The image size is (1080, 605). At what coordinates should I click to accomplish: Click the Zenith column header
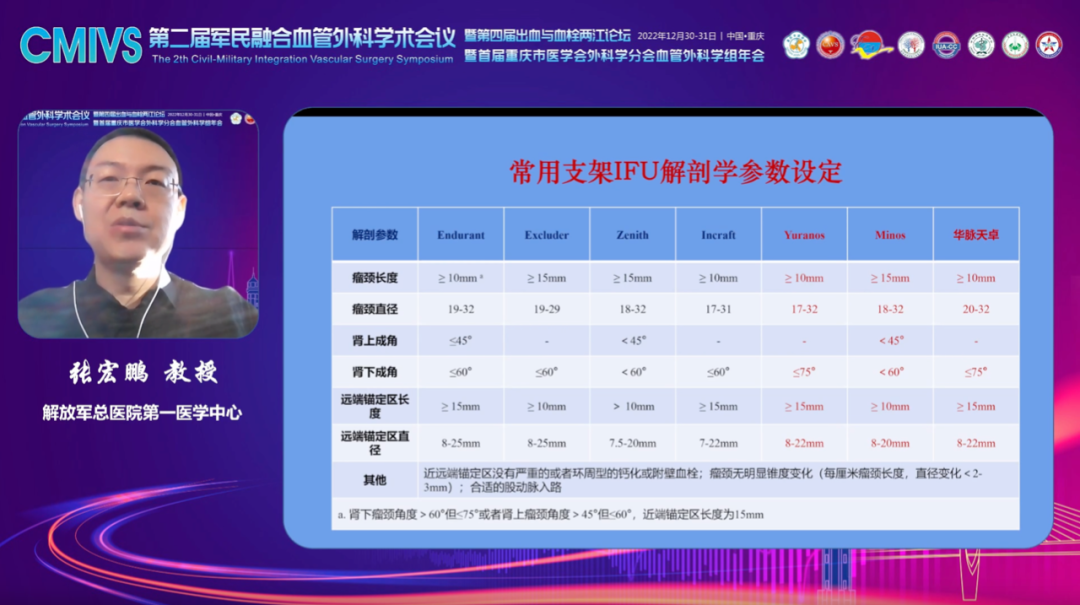pyautogui.click(x=632, y=234)
